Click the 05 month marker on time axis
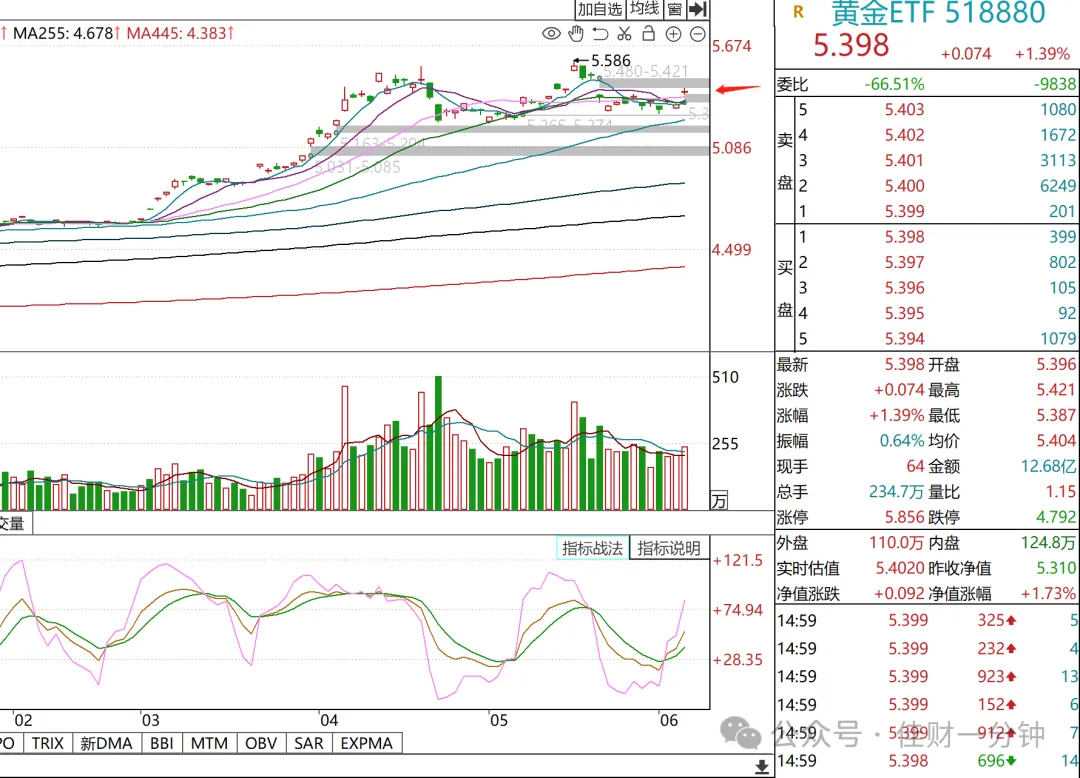 499,720
